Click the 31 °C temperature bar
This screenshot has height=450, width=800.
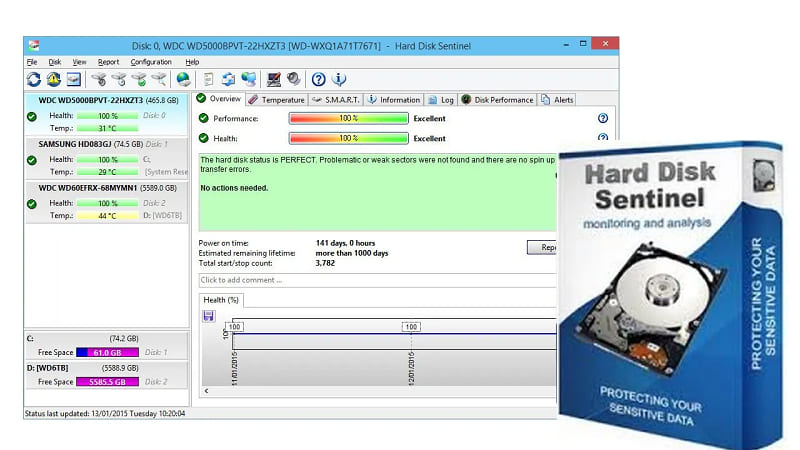point(107,128)
